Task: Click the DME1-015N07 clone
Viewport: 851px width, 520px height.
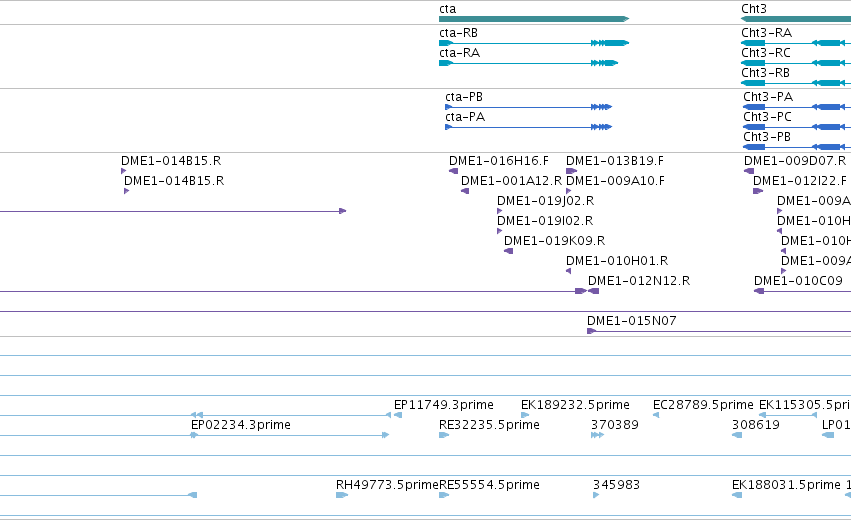Action: 632,321
